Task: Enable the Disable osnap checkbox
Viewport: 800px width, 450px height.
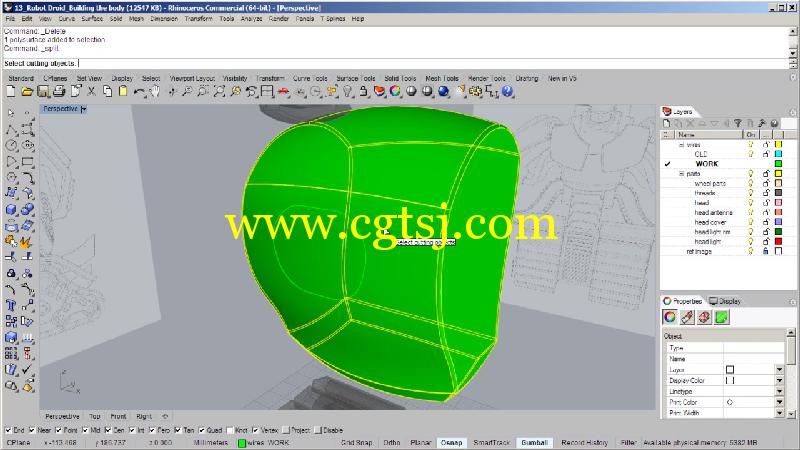Action: click(x=318, y=430)
